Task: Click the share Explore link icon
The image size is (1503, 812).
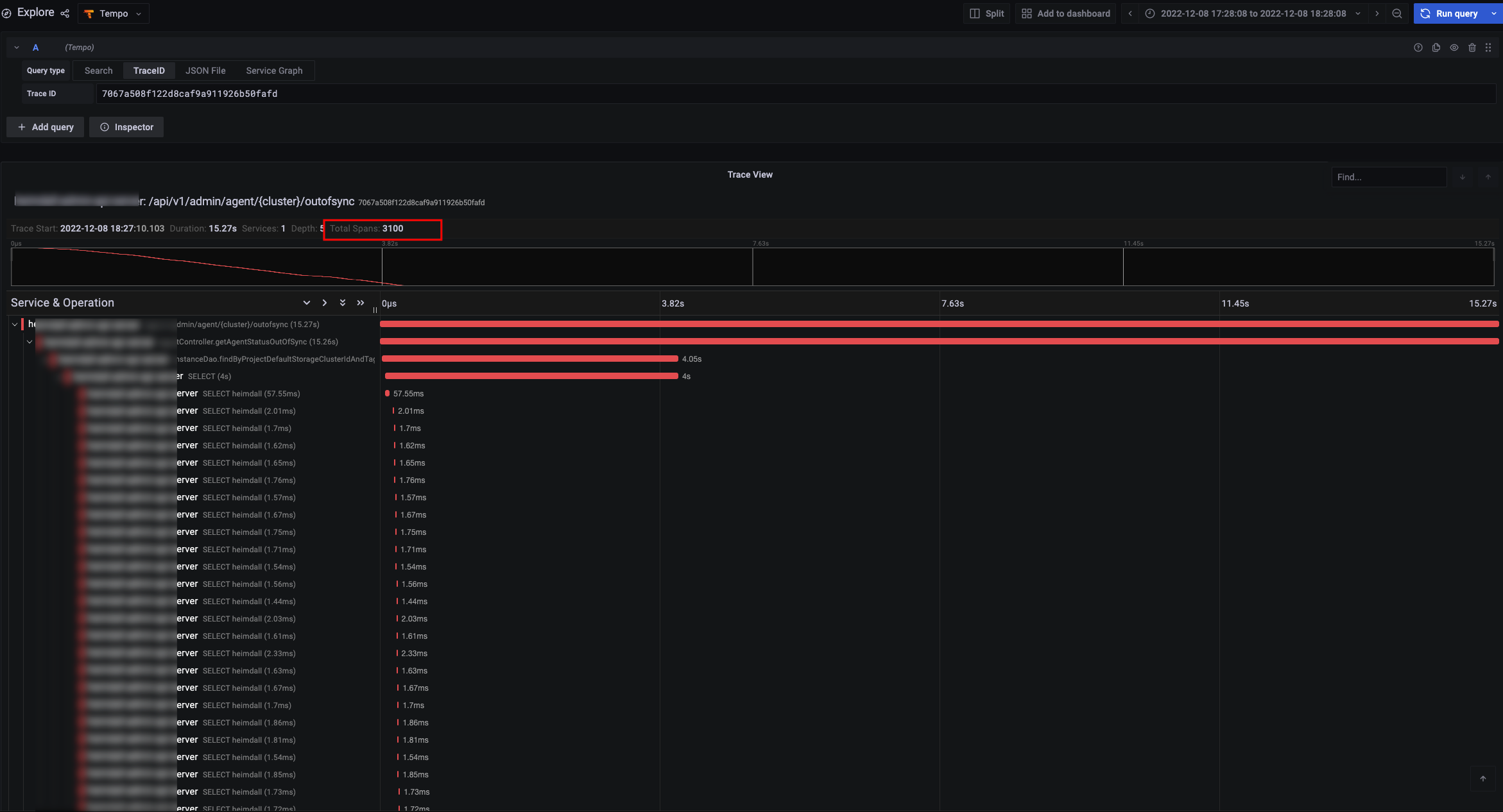Action: point(65,13)
